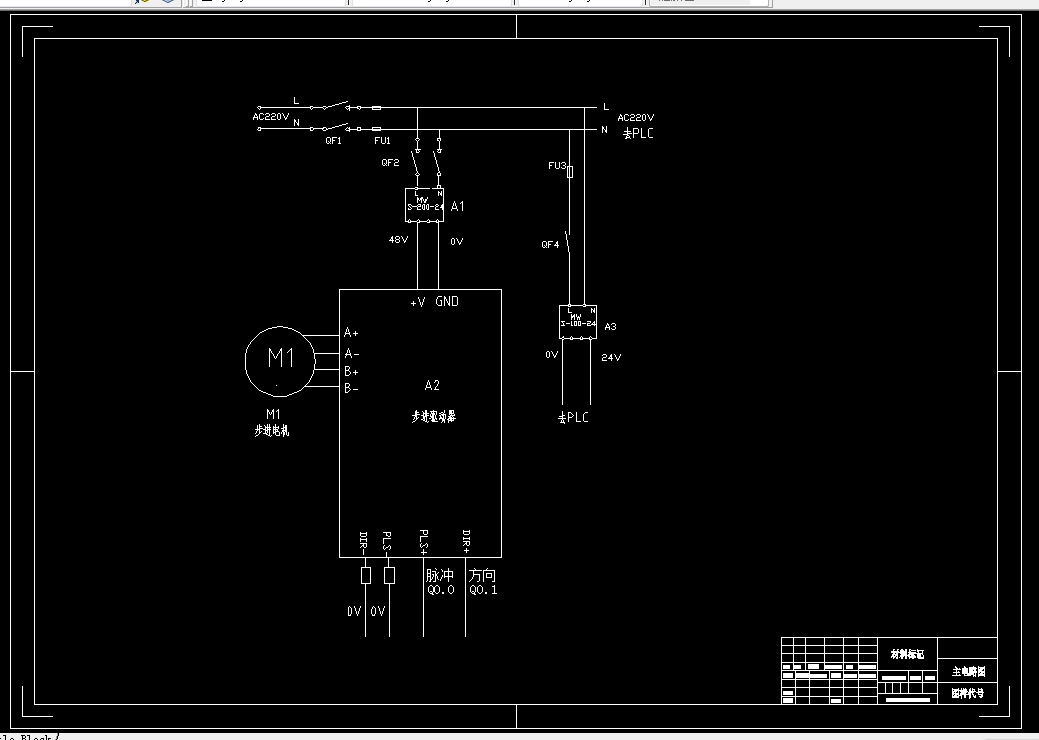
Task: Select the S-200-24 power supply block
Action: coord(424,205)
